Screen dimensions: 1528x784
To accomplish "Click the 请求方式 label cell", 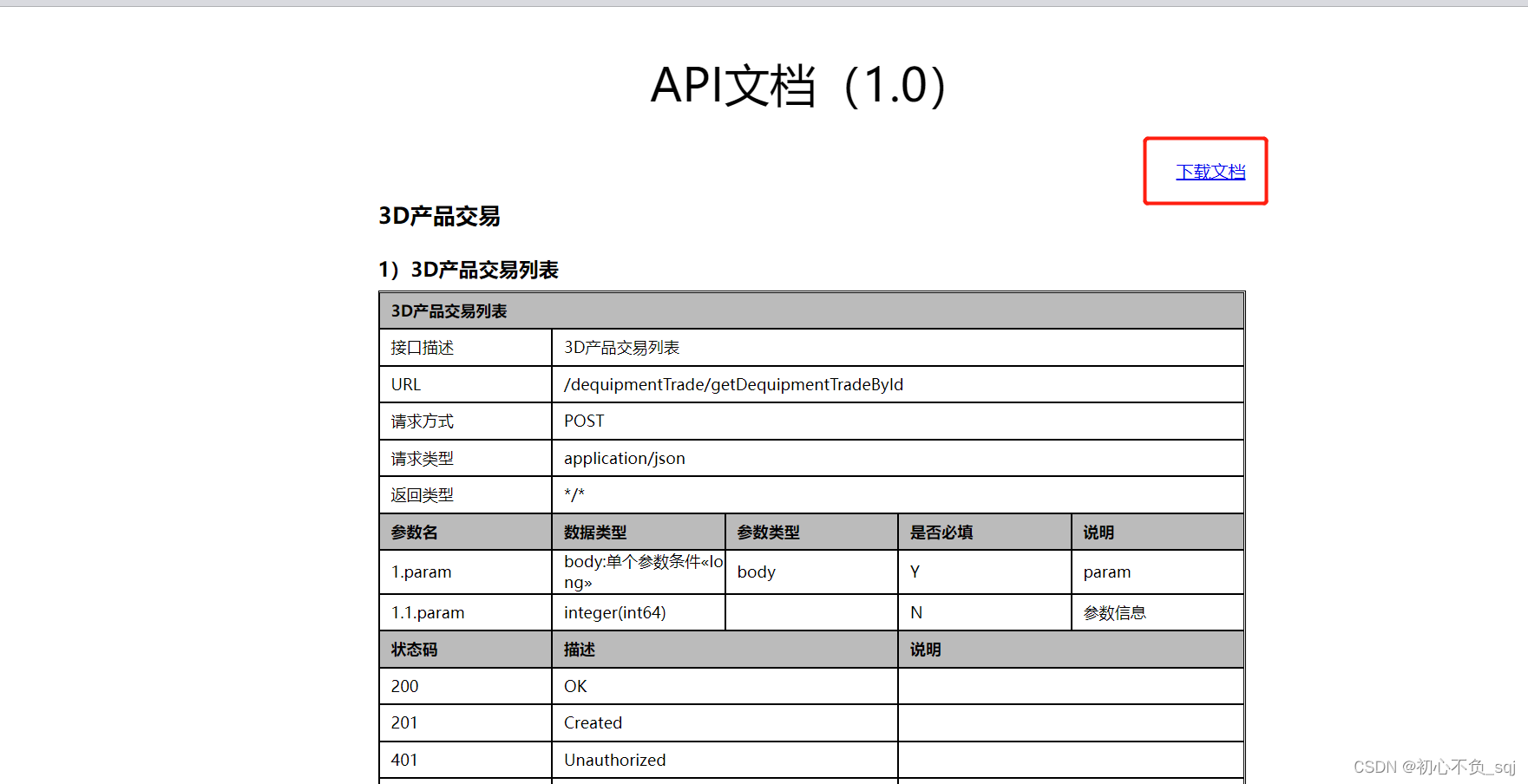I will coord(465,421).
